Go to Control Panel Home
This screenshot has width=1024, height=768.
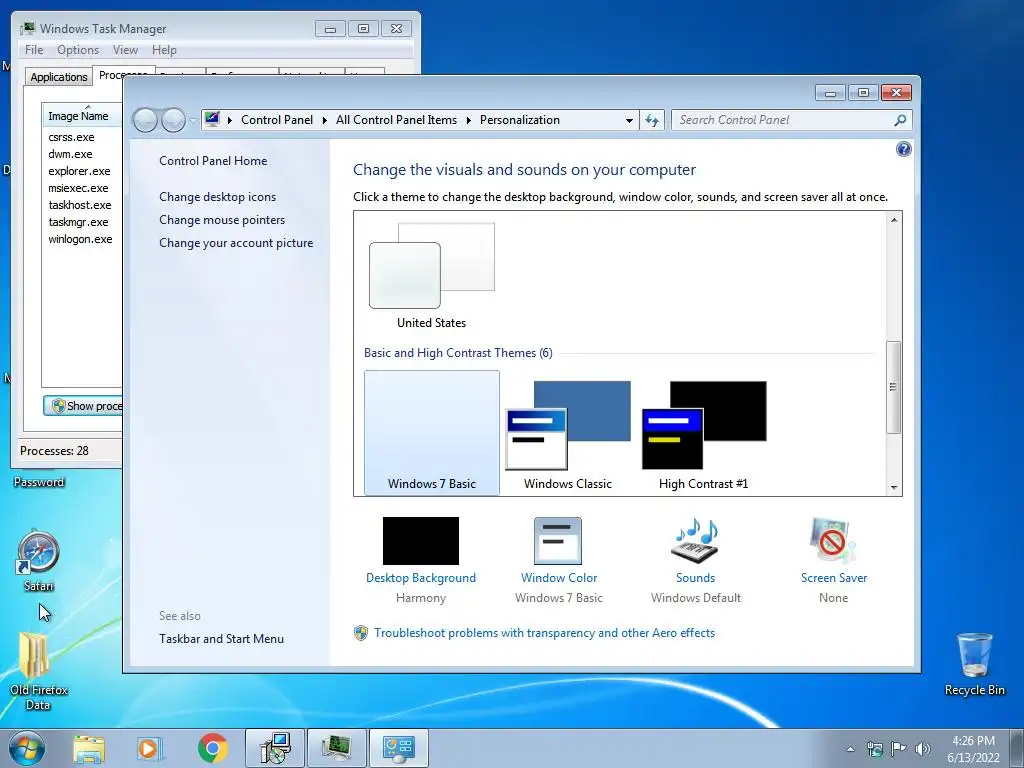coord(213,161)
